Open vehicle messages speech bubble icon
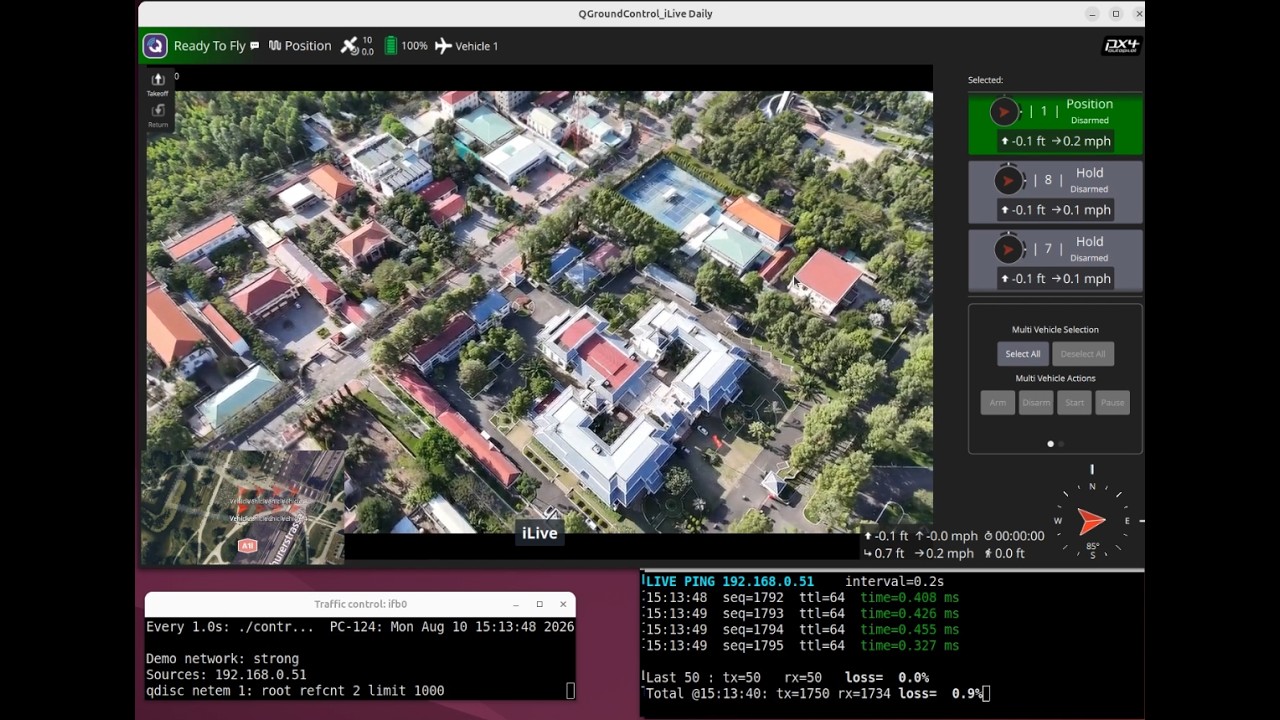The width and height of the screenshot is (1280, 720). coord(255,46)
